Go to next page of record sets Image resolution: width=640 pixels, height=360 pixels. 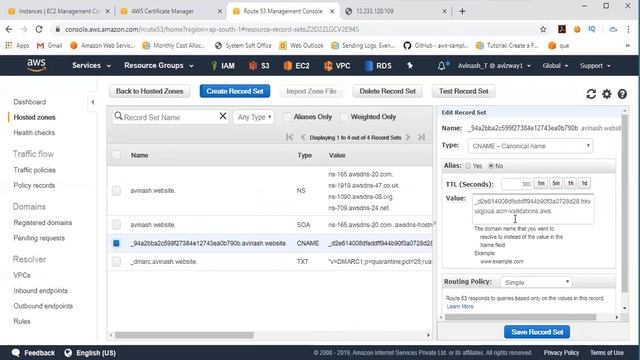coord(408,137)
